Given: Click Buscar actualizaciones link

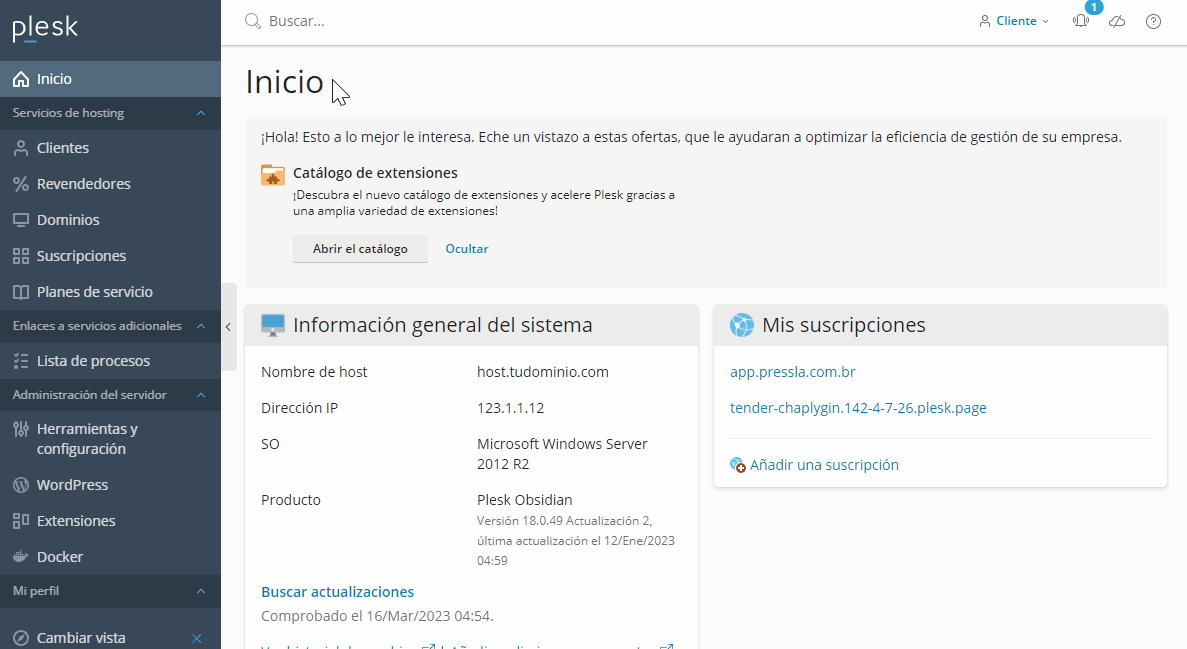Looking at the screenshot, I should tap(338, 592).
